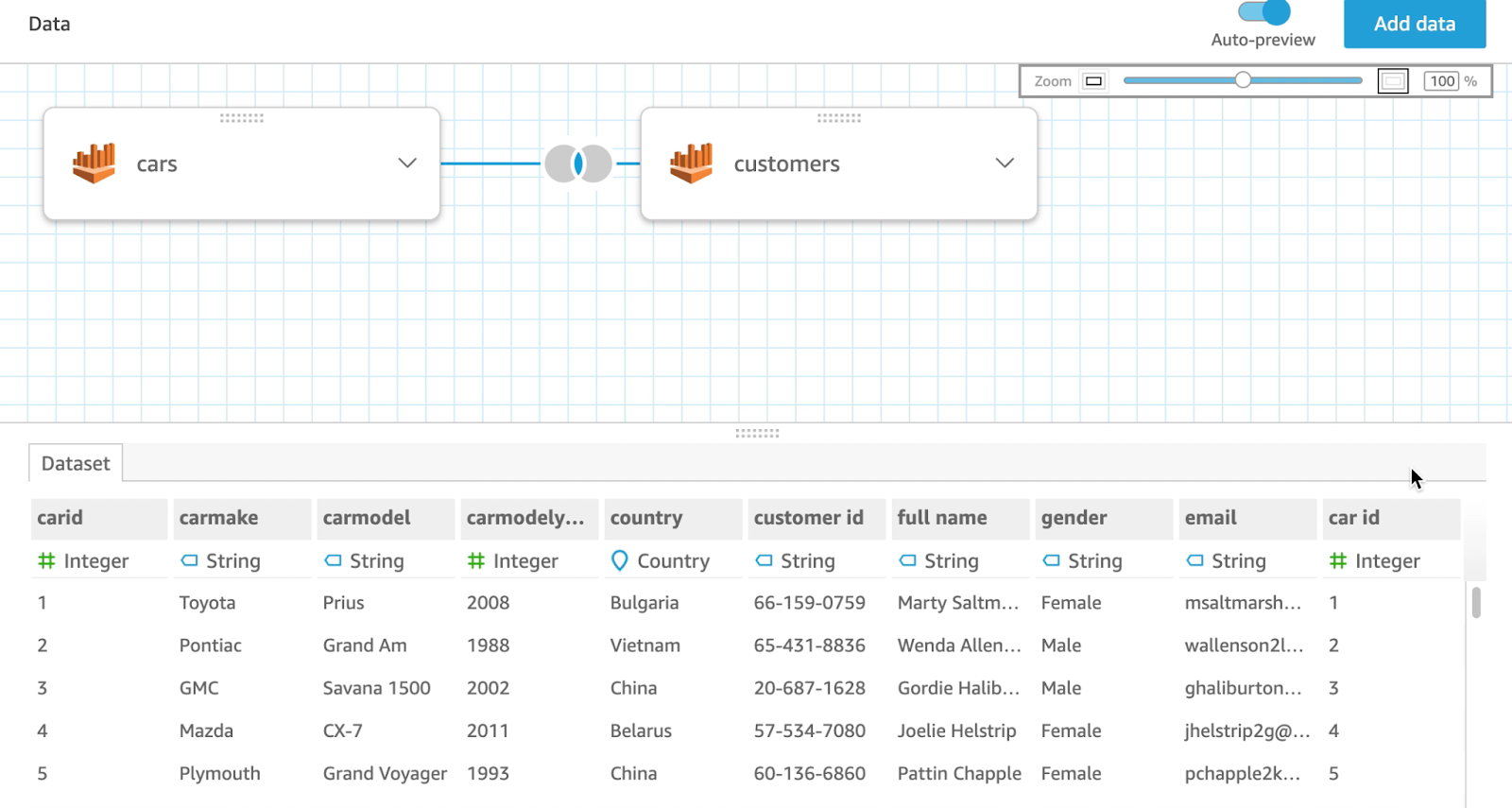This screenshot has height=808, width=1512.
Task: Click the Grand Am cell
Action: point(365,645)
